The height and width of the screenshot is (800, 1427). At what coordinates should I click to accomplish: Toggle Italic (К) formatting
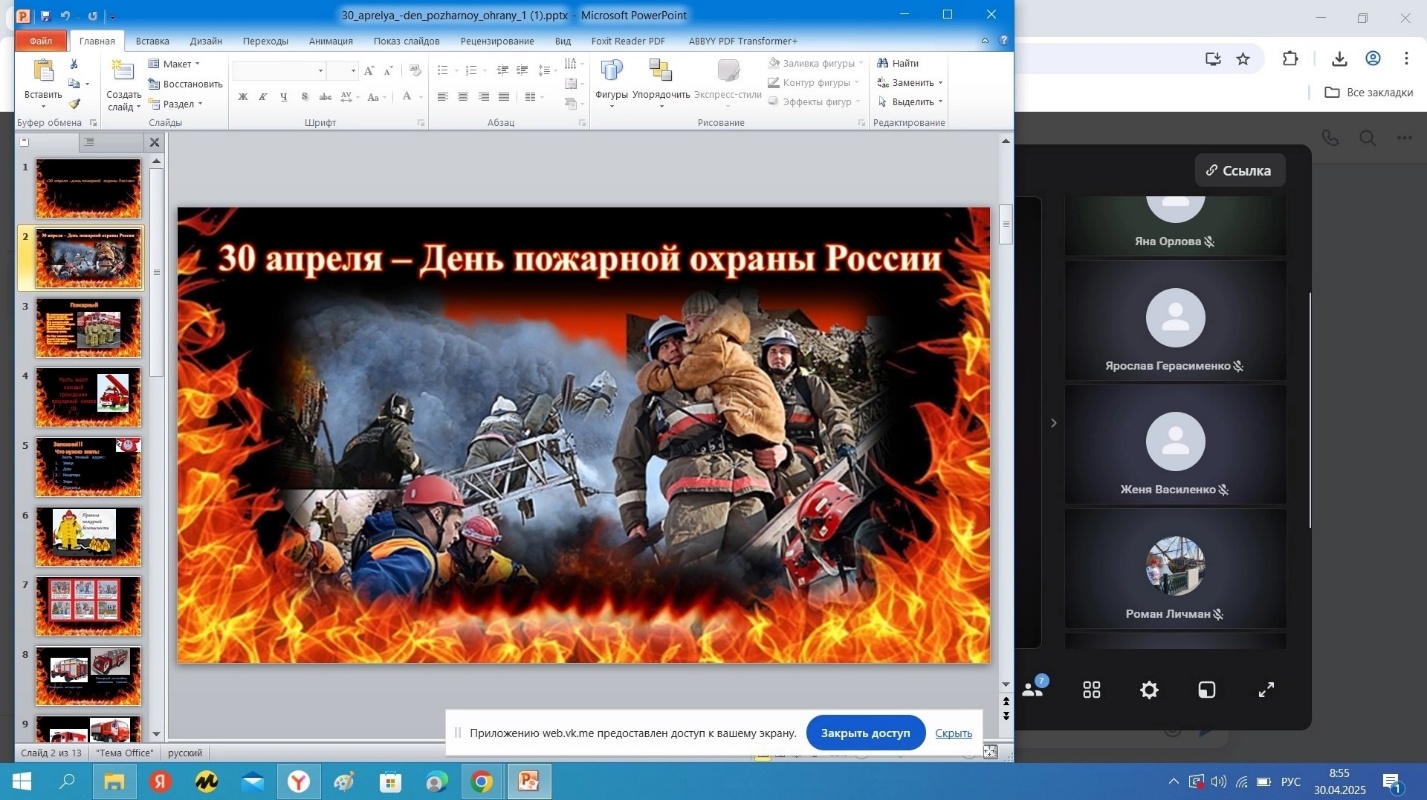point(263,97)
